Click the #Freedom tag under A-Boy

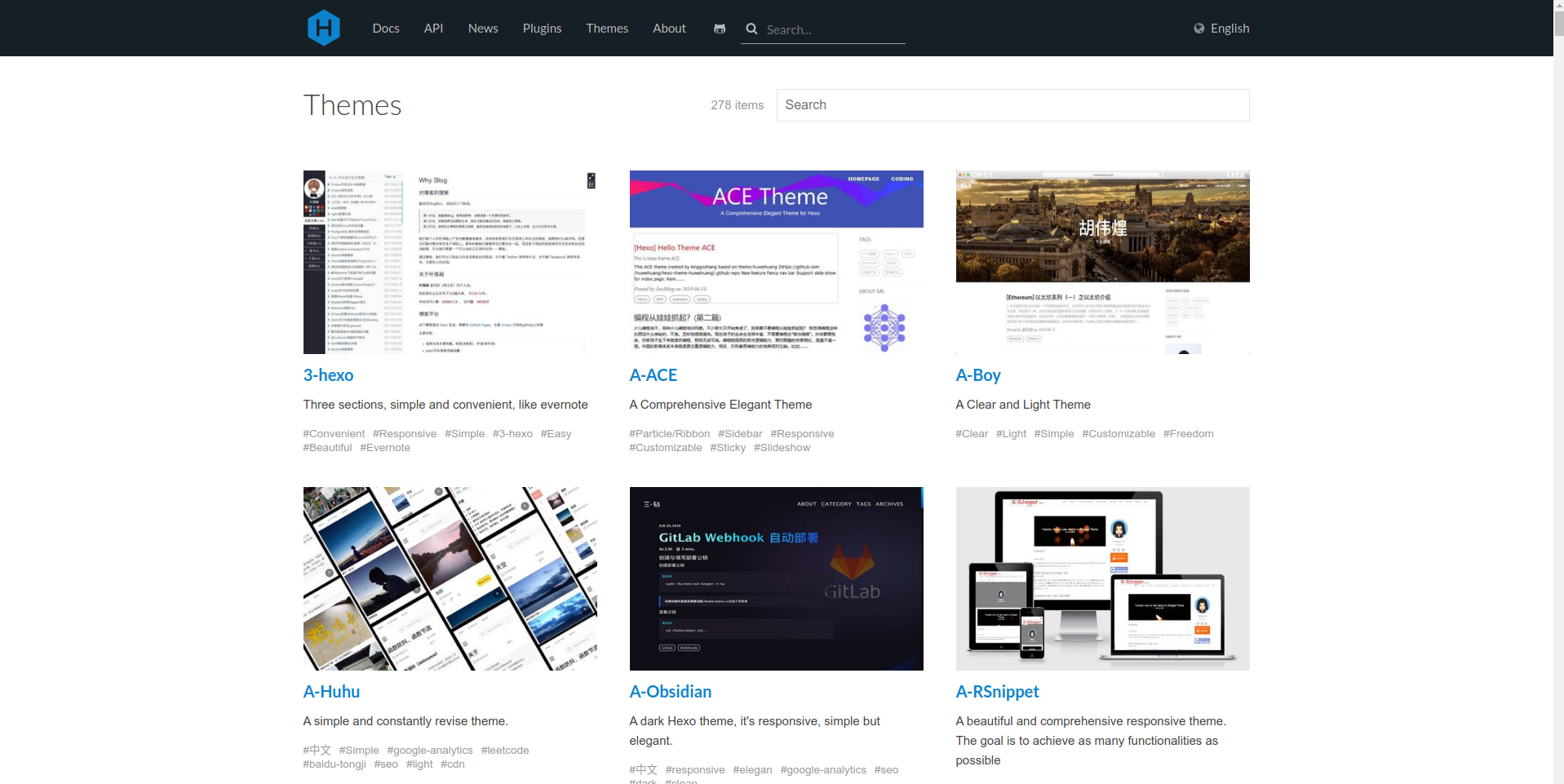pos(1188,434)
